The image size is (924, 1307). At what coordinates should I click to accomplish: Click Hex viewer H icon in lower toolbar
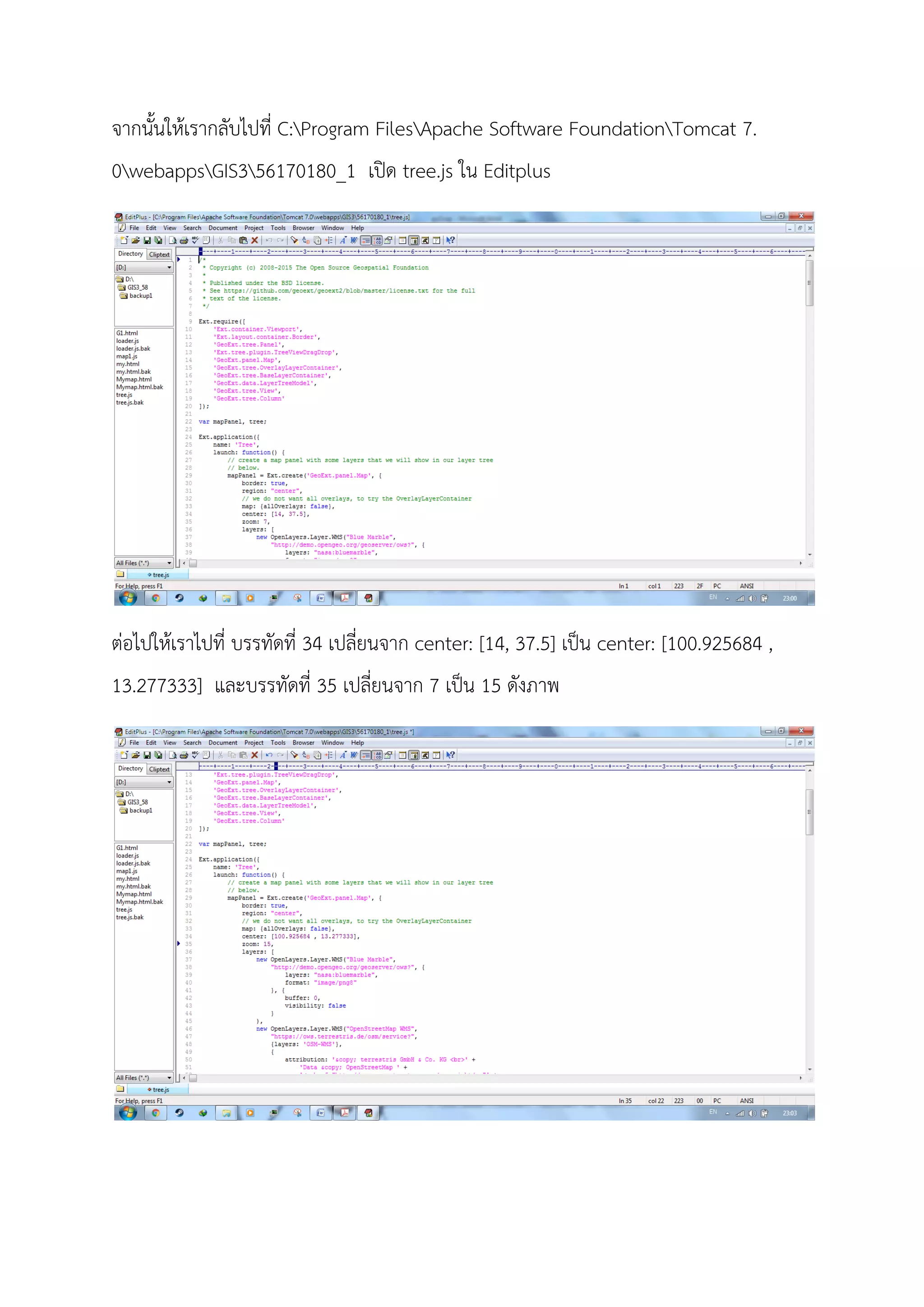(207, 755)
